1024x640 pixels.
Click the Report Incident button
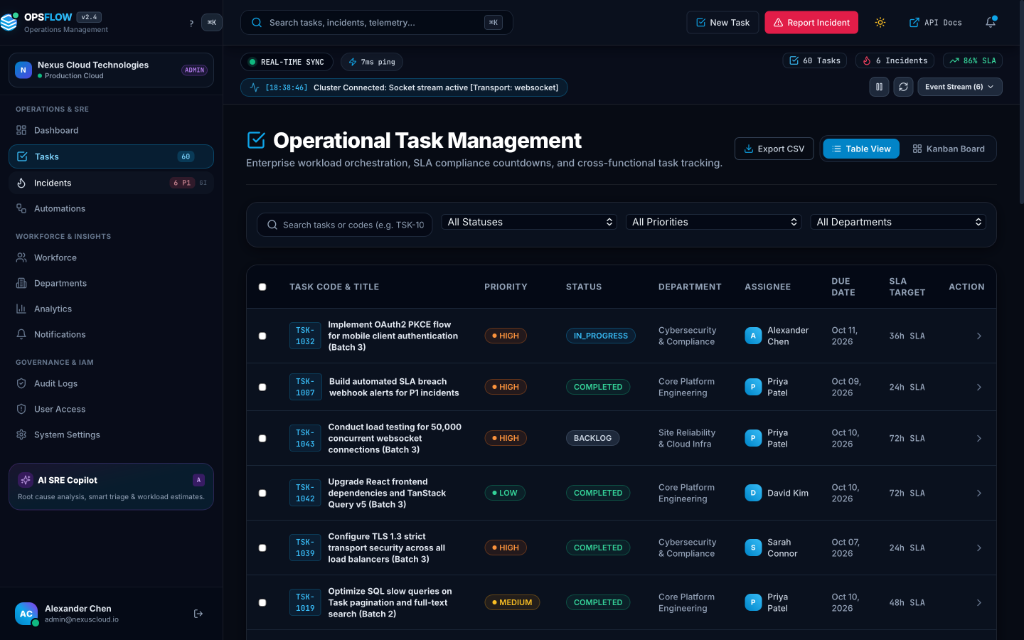click(811, 22)
